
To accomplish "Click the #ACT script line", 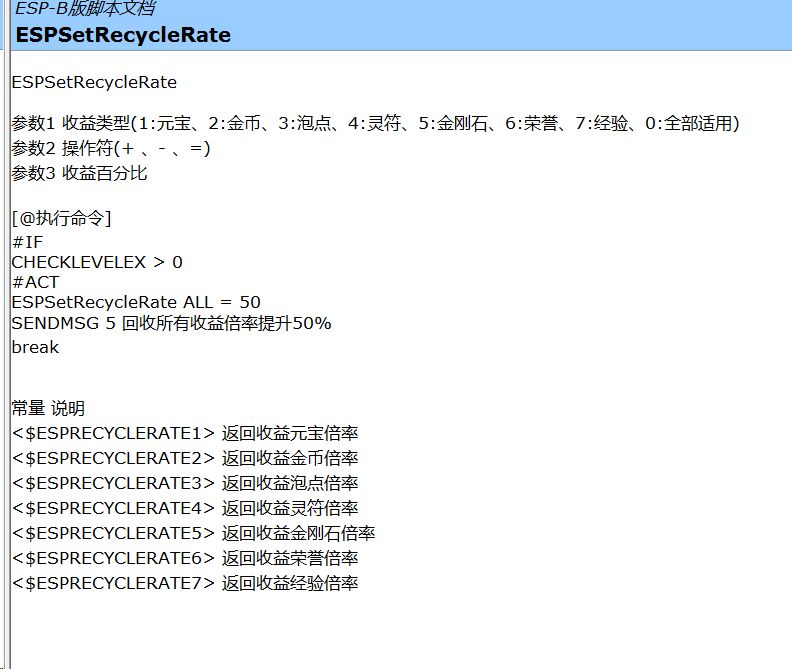I will pos(35,282).
